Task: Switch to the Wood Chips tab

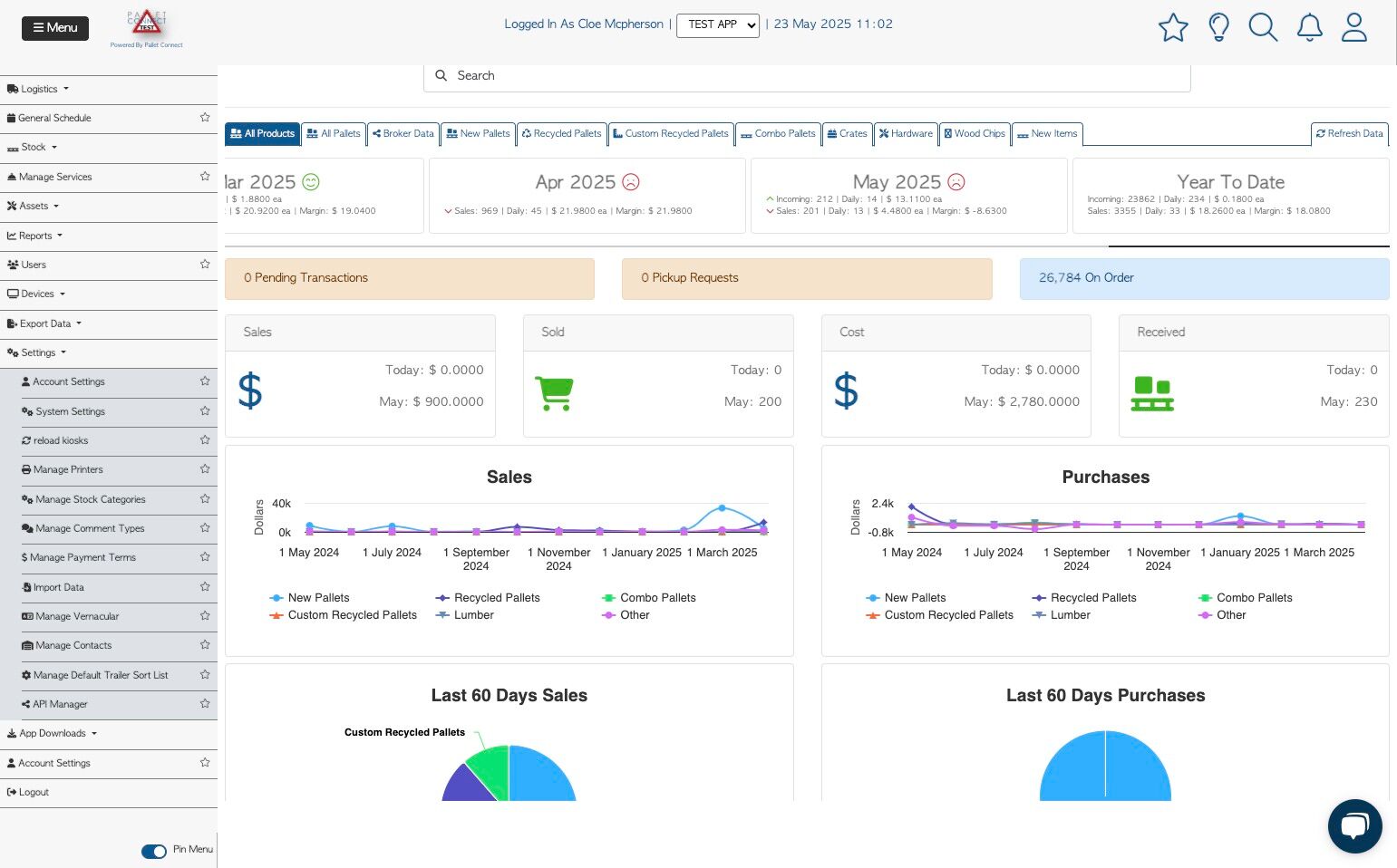Action: point(975,134)
